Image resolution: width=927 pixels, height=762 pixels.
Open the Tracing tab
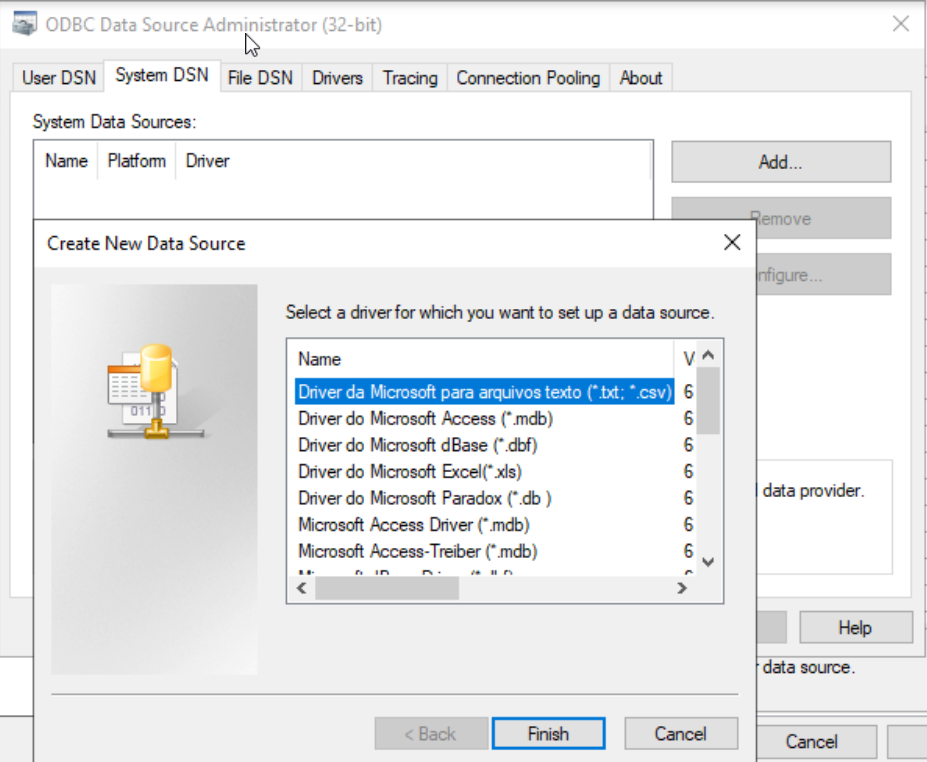(410, 77)
